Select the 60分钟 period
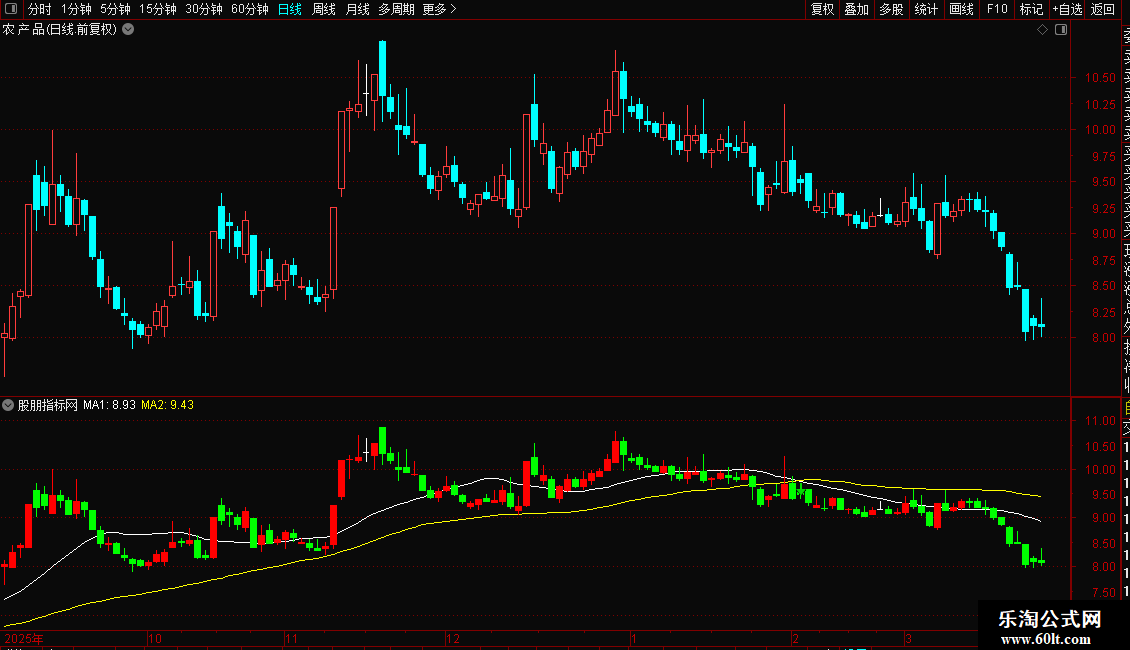This screenshot has height=650, width=1130. click(x=250, y=9)
